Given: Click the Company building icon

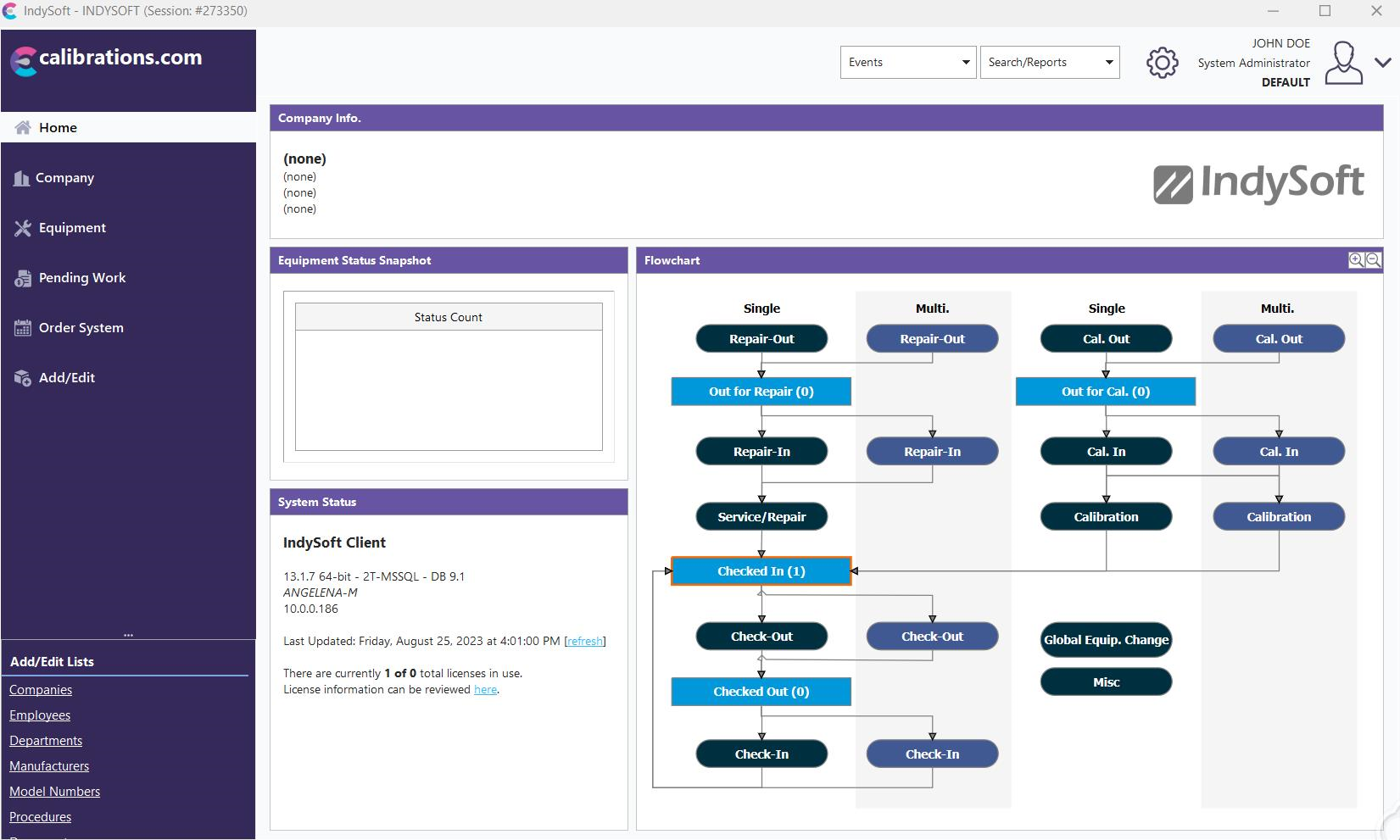Looking at the screenshot, I should tap(21, 178).
